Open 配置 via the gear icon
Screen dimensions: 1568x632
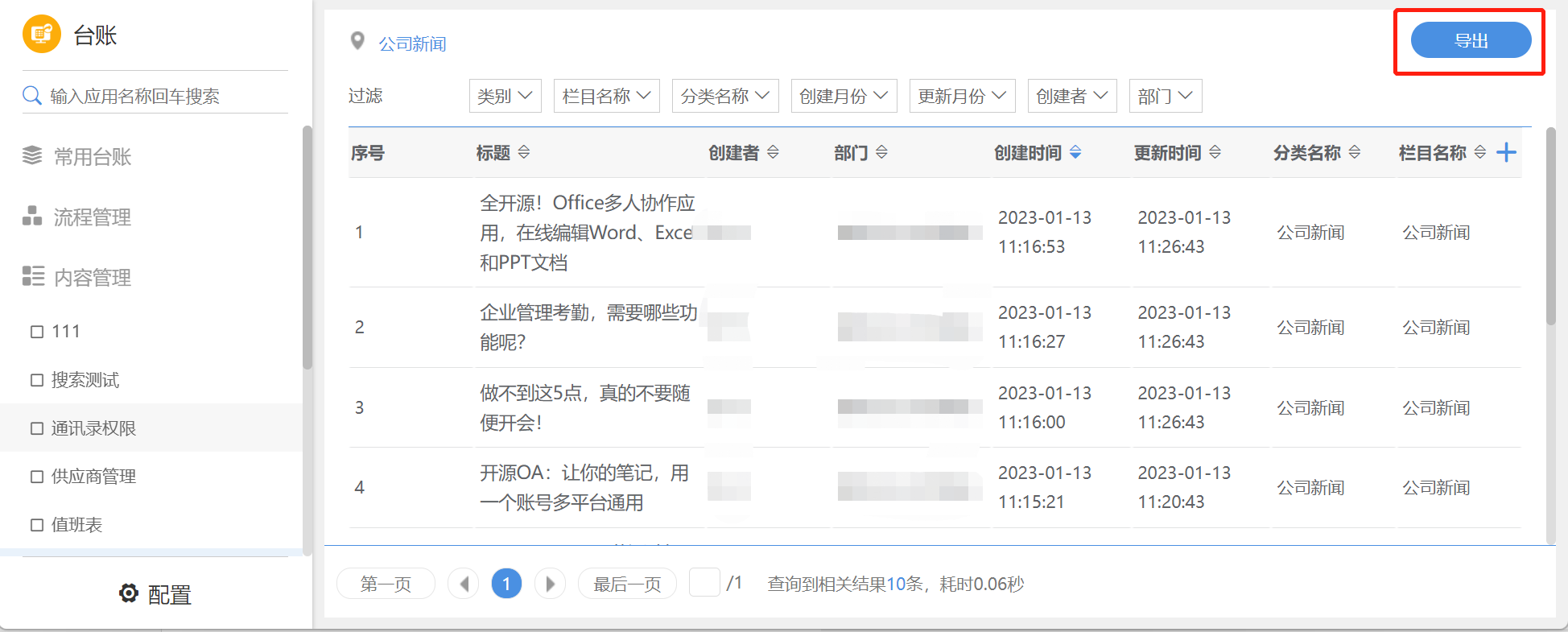pos(129,593)
